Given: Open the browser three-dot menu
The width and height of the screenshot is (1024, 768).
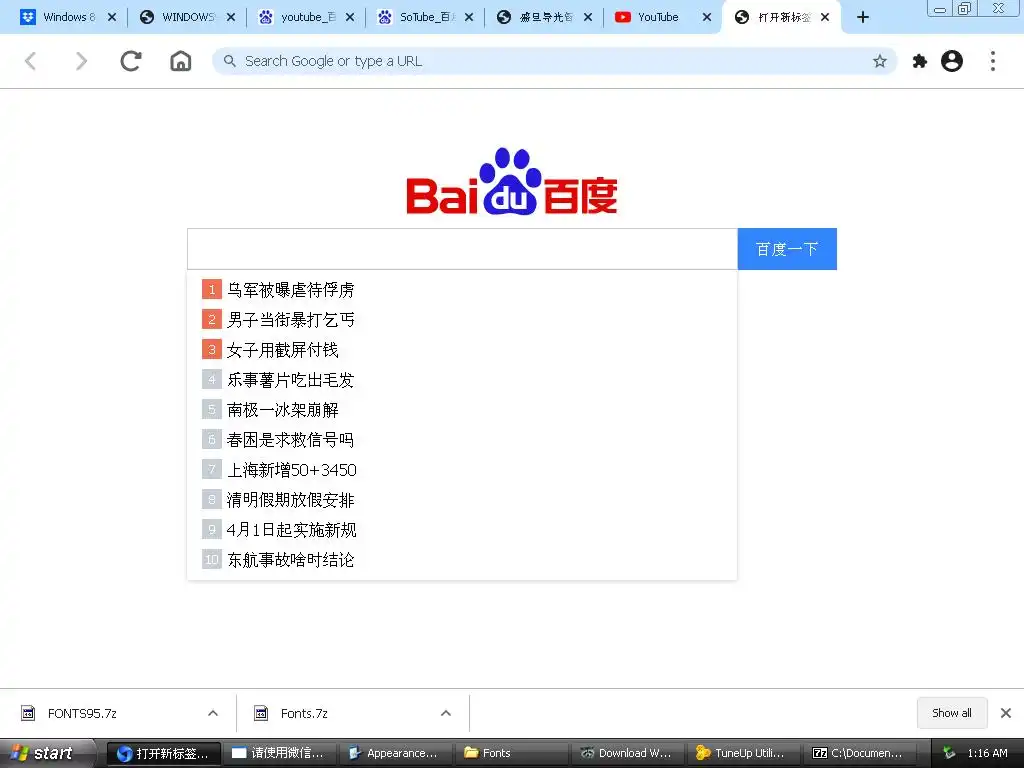Looking at the screenshot, I should tap(993, 61).
